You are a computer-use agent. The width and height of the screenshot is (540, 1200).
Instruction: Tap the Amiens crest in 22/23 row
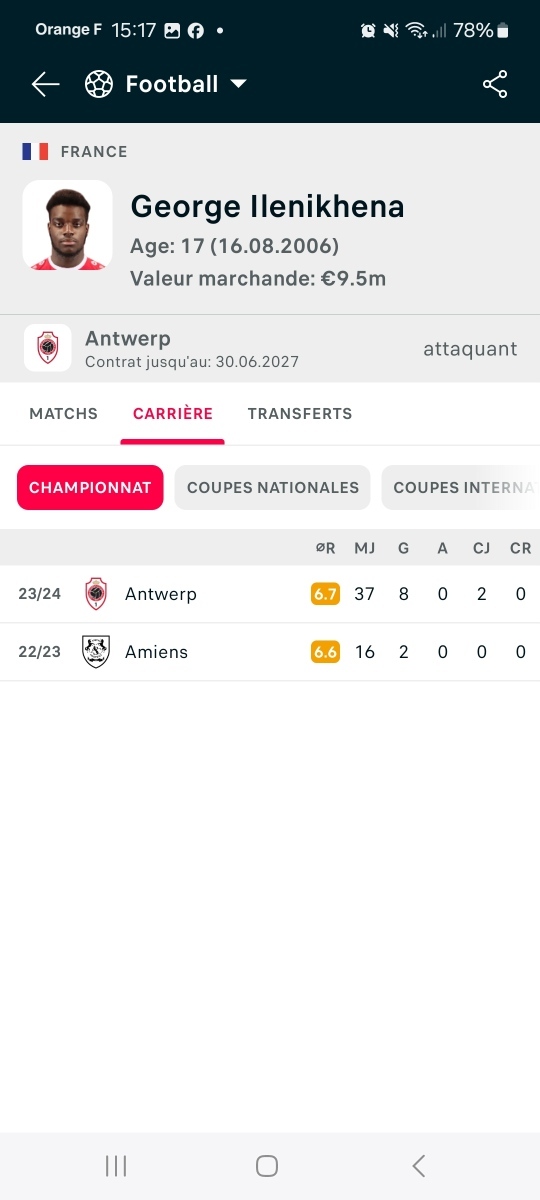click(96, 652)
